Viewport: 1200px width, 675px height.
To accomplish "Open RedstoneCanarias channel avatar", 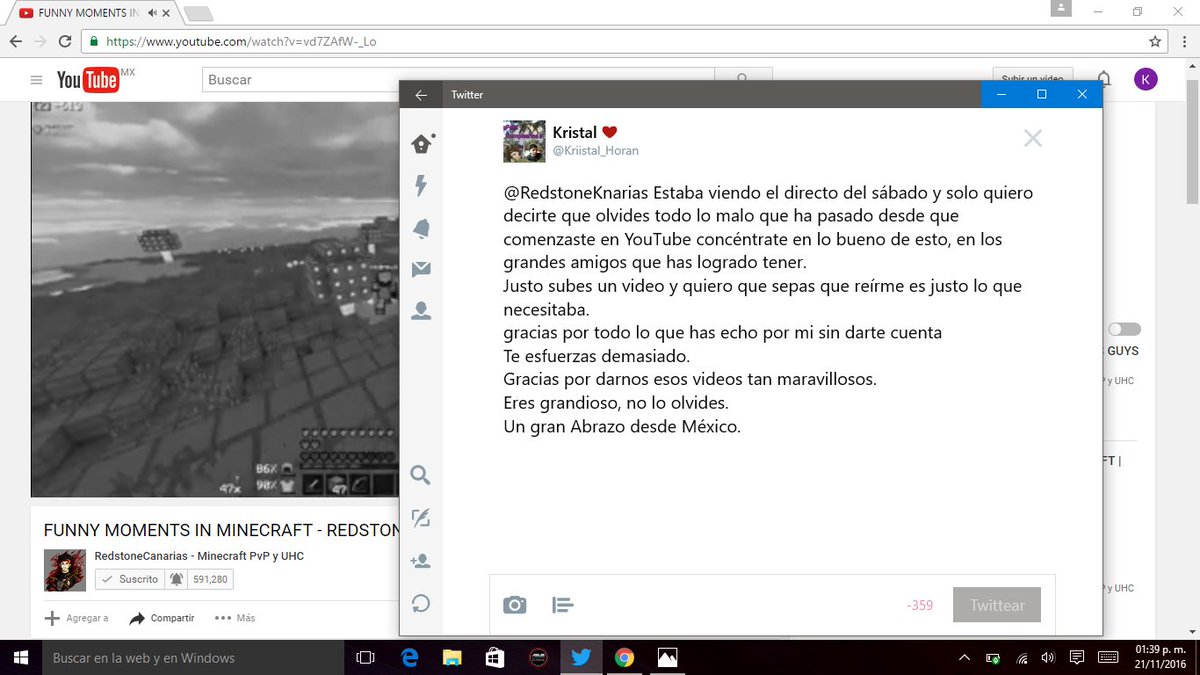I will pyautogui.click(x=65, y=570).
